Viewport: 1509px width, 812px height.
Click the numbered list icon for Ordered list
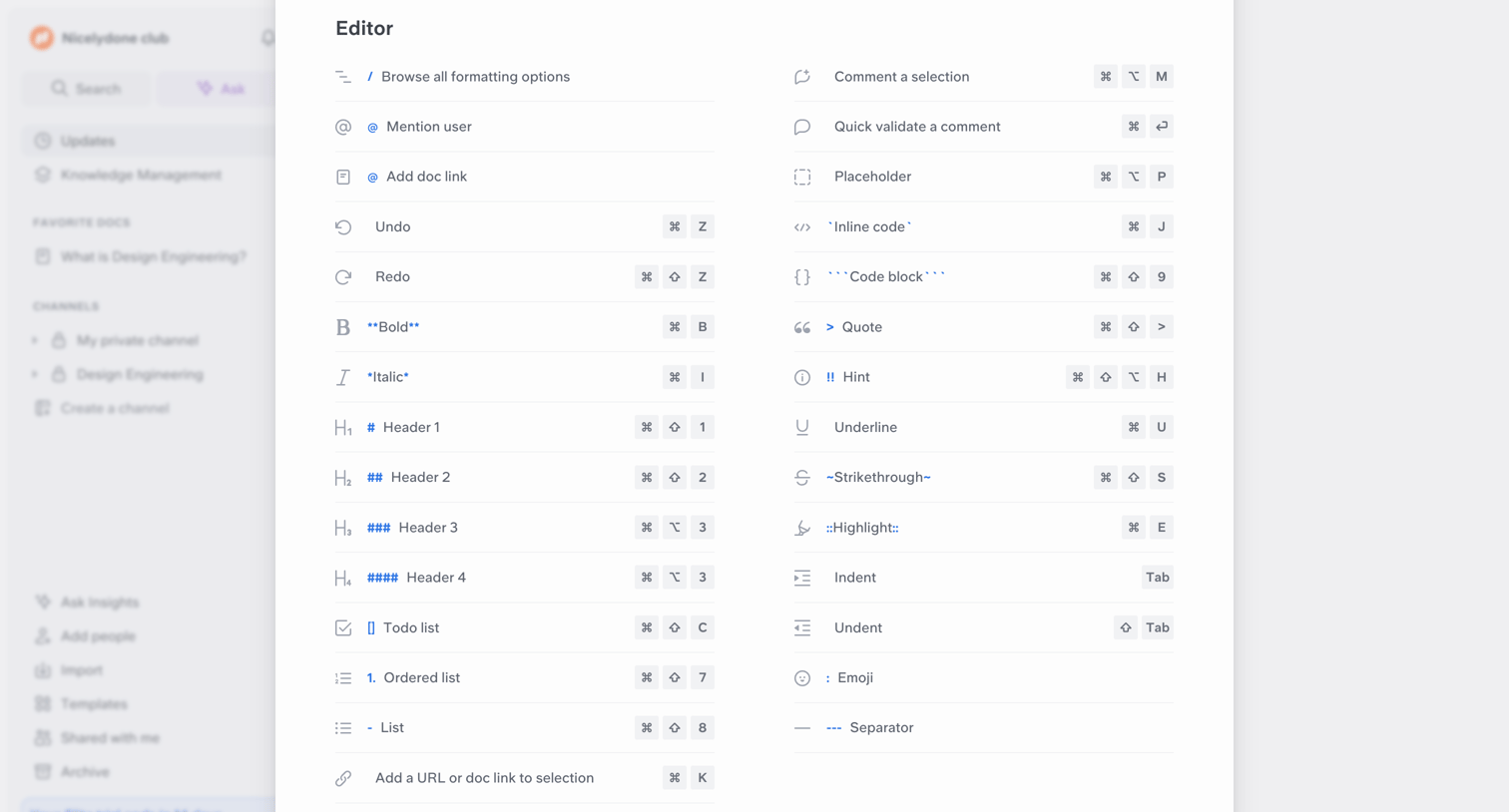pyautogui.click(x=343, y=678)
